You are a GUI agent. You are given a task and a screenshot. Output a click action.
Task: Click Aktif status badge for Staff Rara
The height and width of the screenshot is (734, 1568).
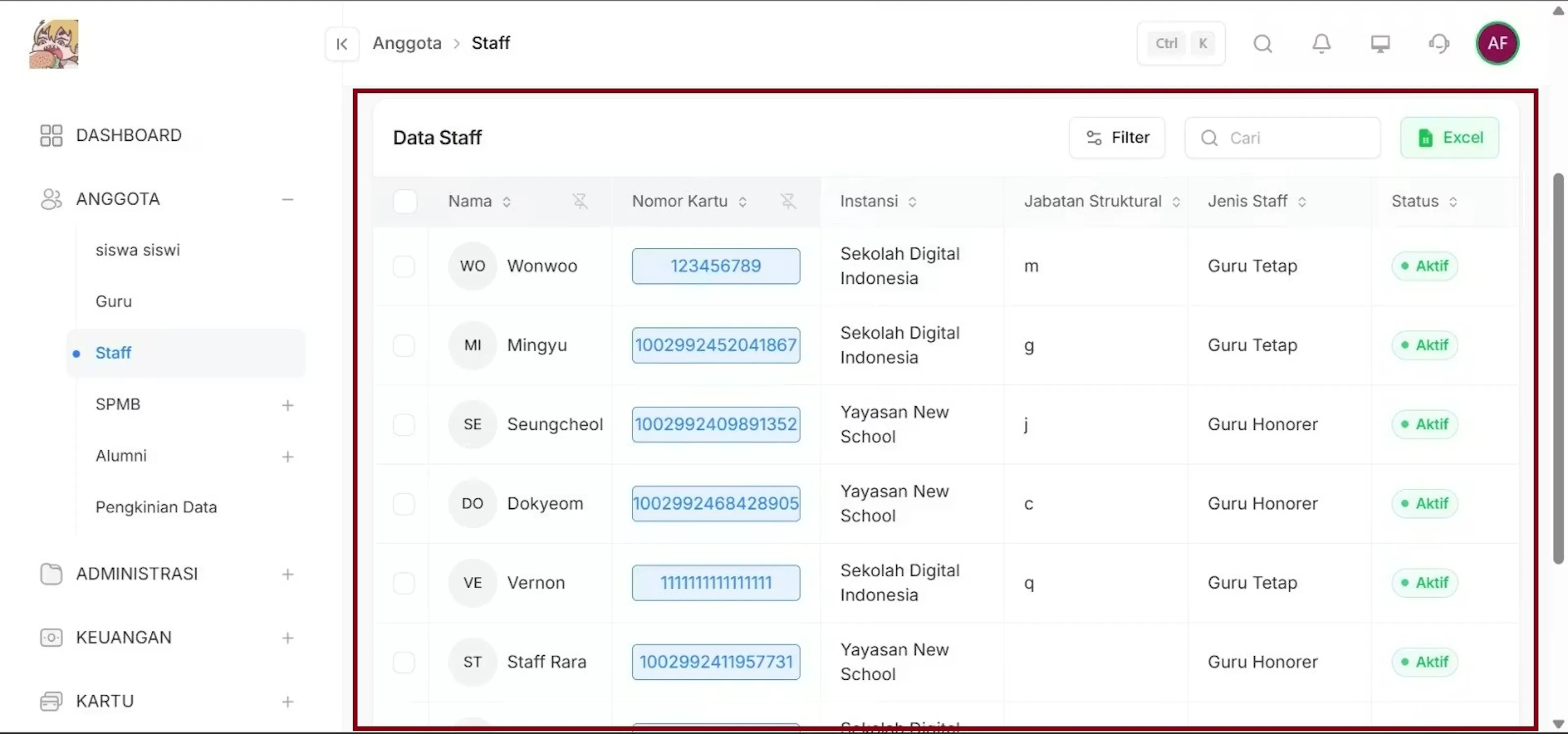click(1424, 662)
